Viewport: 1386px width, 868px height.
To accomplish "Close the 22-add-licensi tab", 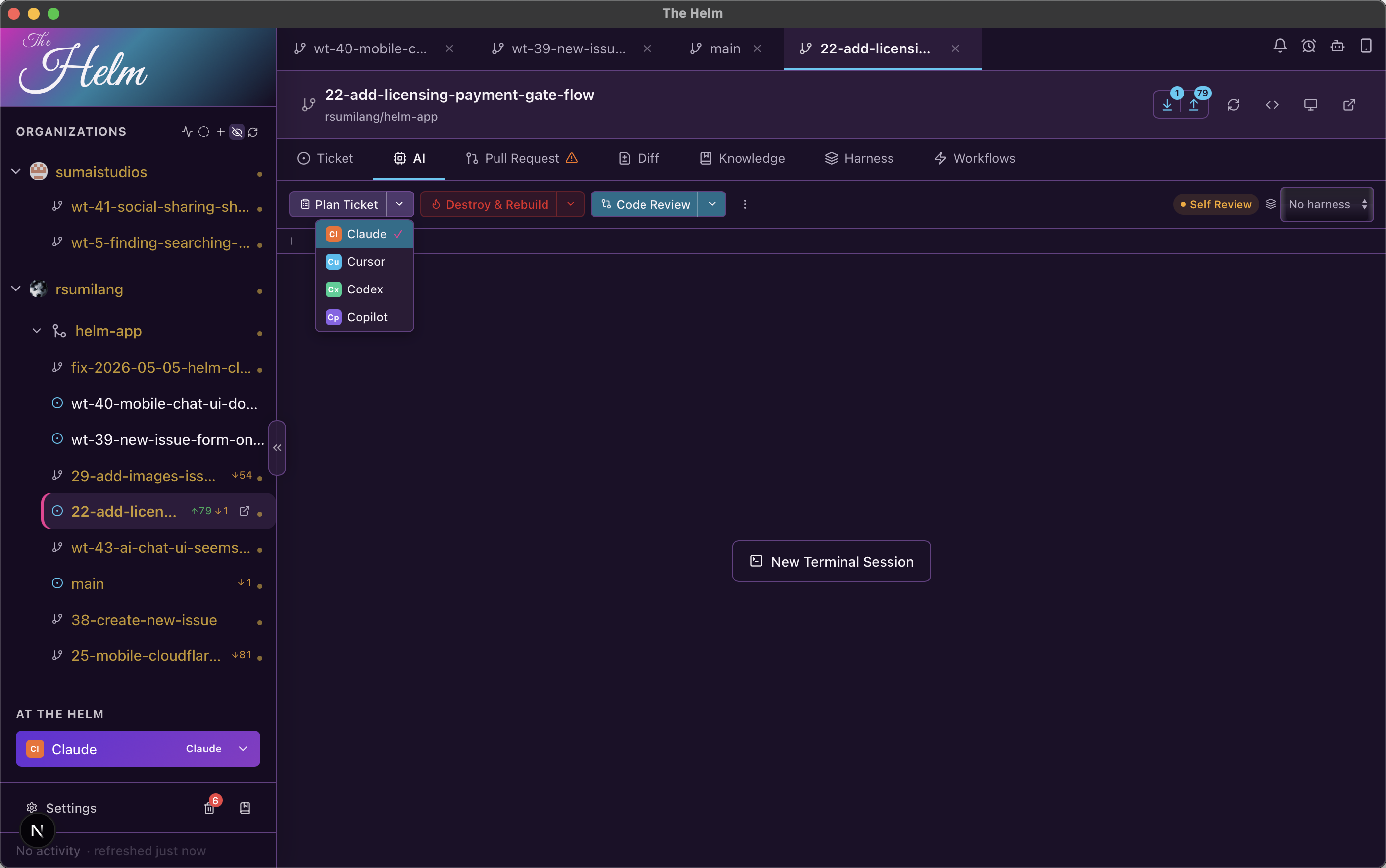I will (x=955, y=49).
